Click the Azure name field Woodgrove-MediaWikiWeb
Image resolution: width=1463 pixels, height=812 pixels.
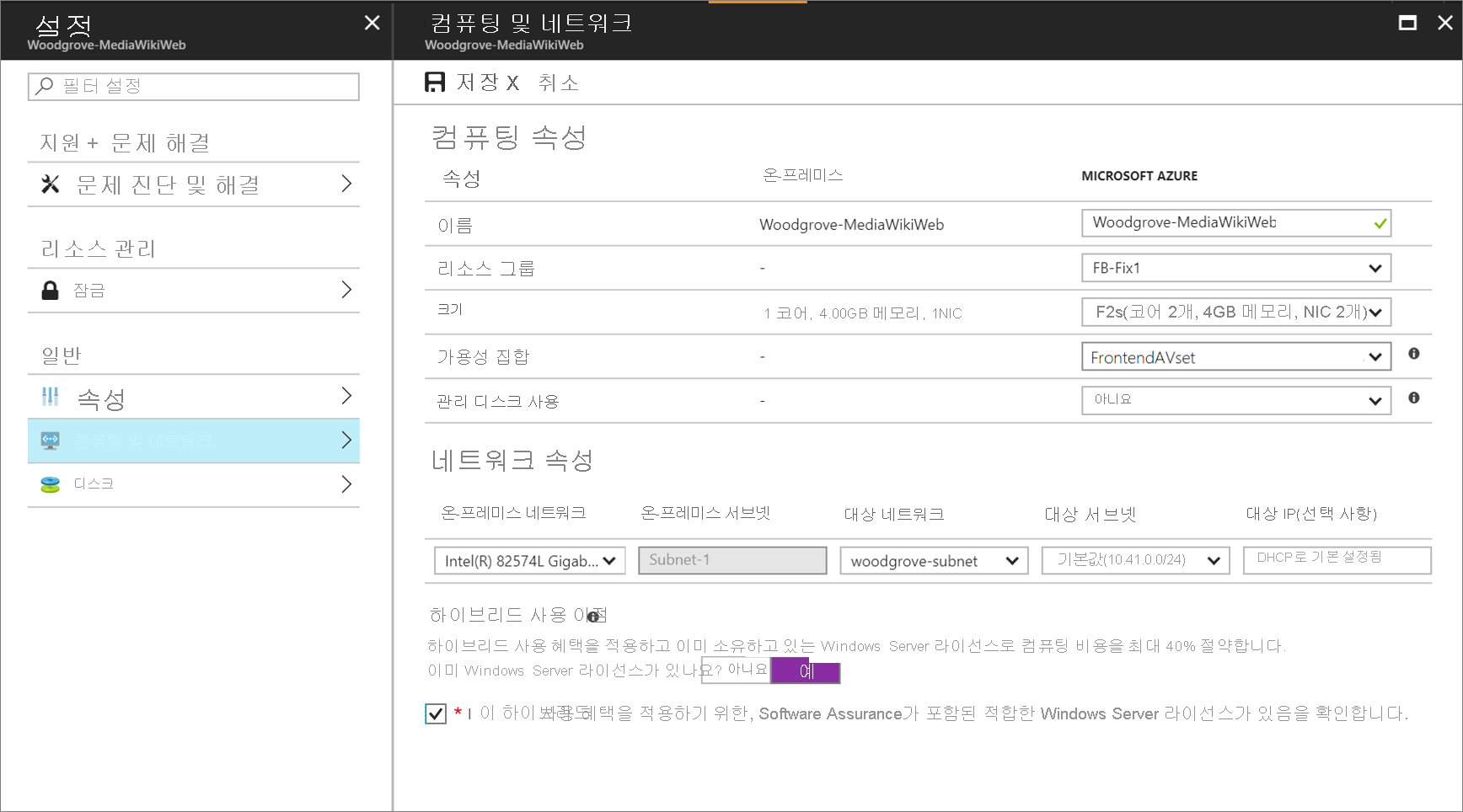[x=1236, y=223]
